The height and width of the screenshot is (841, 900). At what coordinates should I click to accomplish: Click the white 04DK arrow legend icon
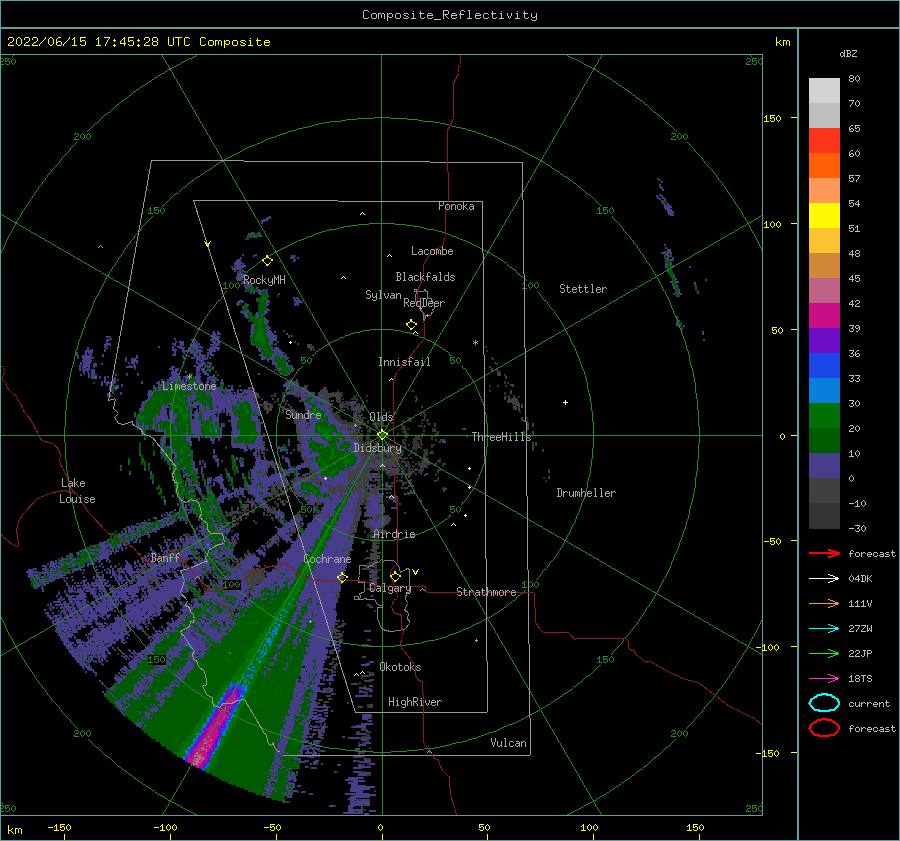click(x=824, y=579)
